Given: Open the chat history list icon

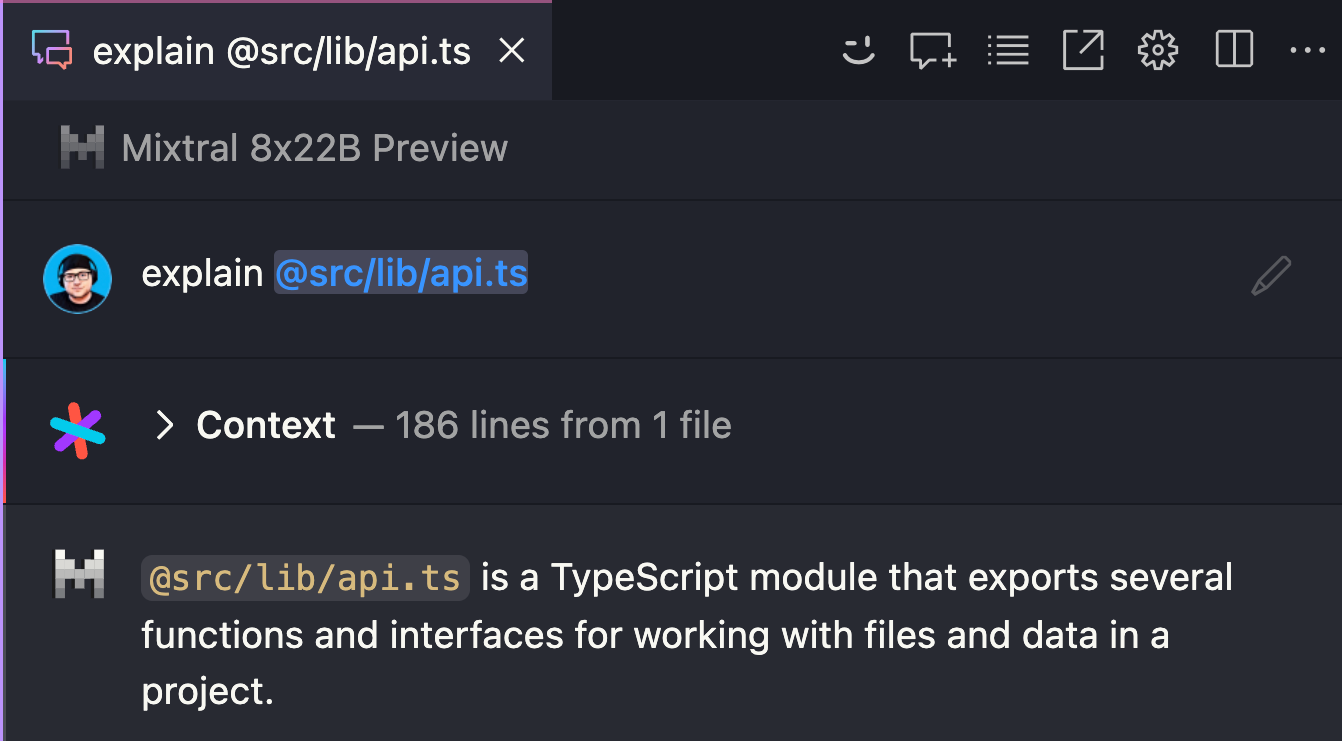Looking at the screenshot, I should (1007, 50).
